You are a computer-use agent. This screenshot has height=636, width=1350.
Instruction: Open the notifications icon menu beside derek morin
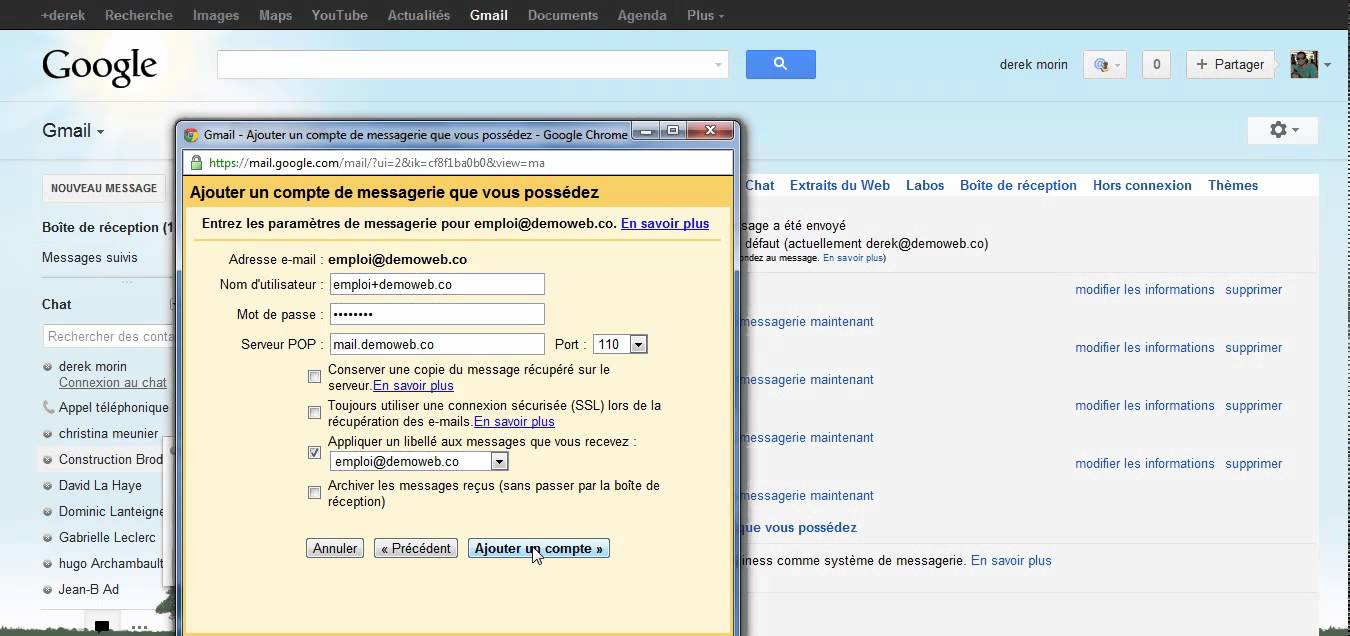pos(1104,65)
